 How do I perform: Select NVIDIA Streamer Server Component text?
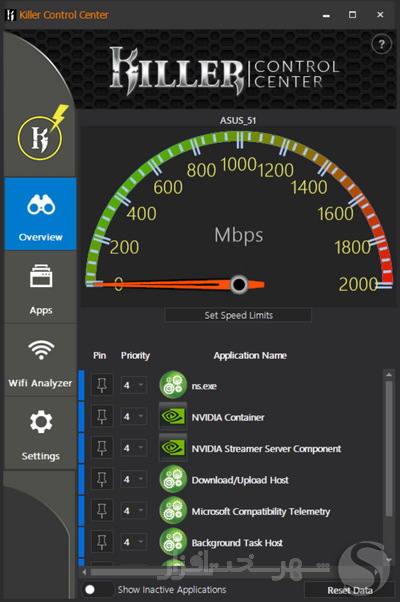[x=266, y=449]
